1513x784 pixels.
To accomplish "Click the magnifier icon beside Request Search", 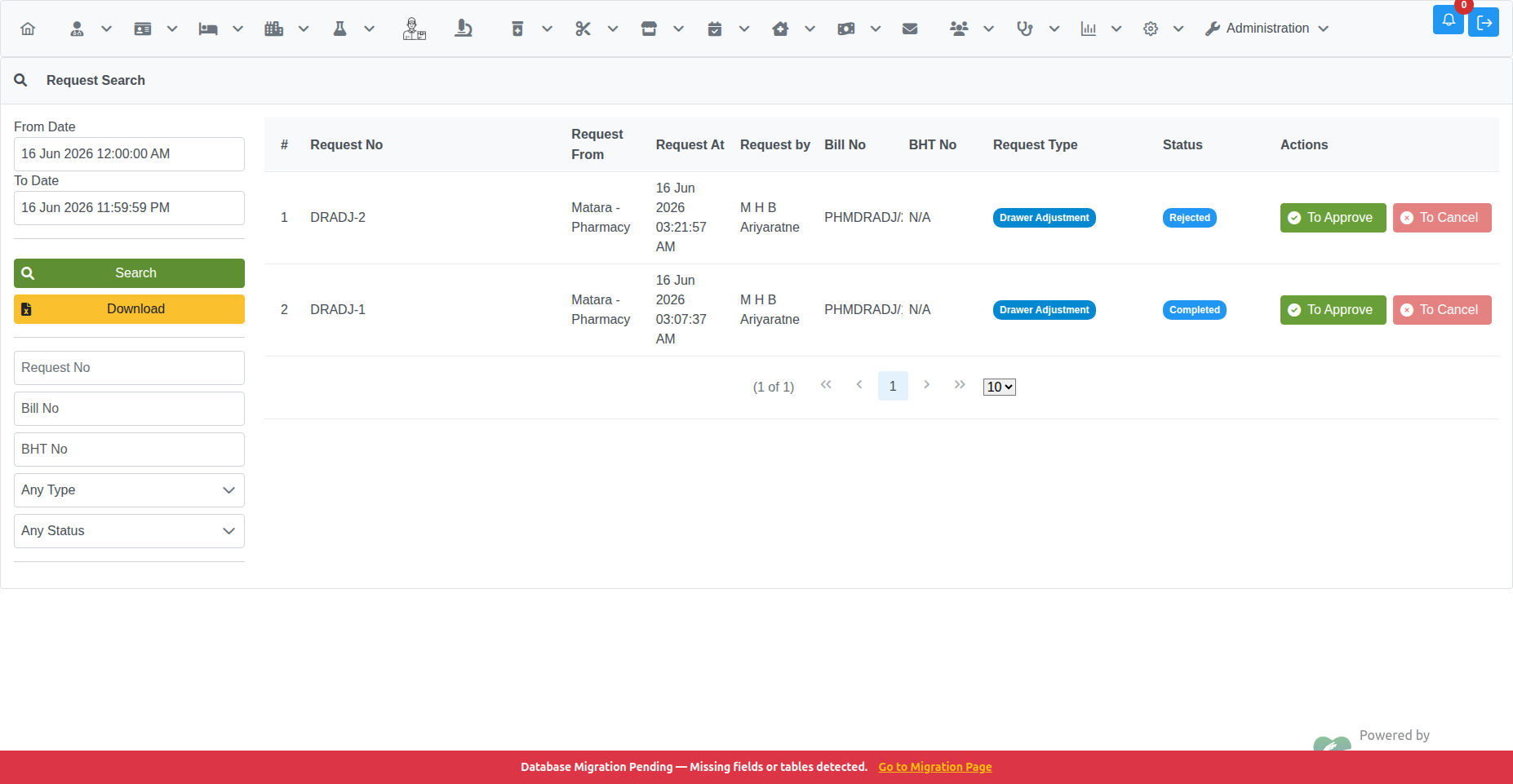I will coord(21,80).
